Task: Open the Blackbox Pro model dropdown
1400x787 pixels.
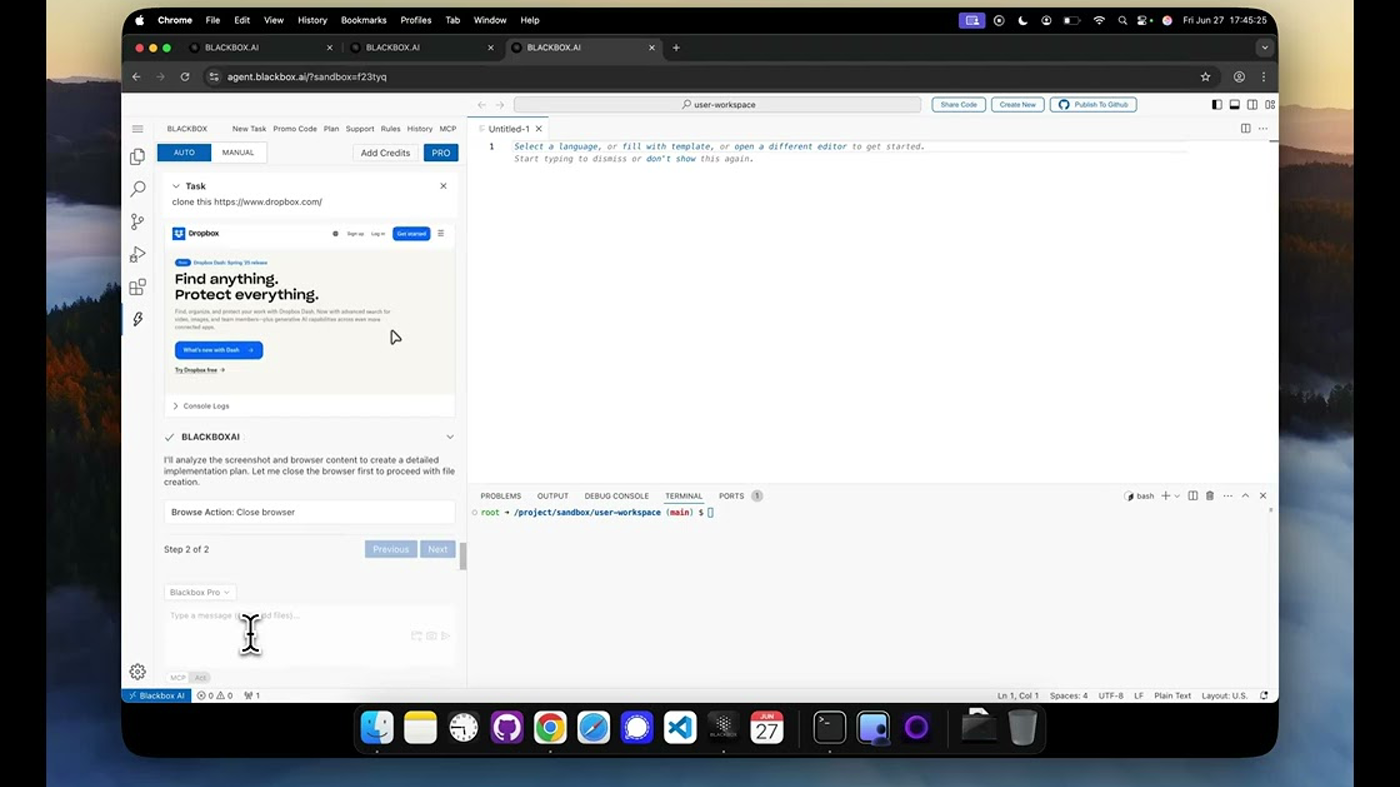Action: click(x=200, y=592)
